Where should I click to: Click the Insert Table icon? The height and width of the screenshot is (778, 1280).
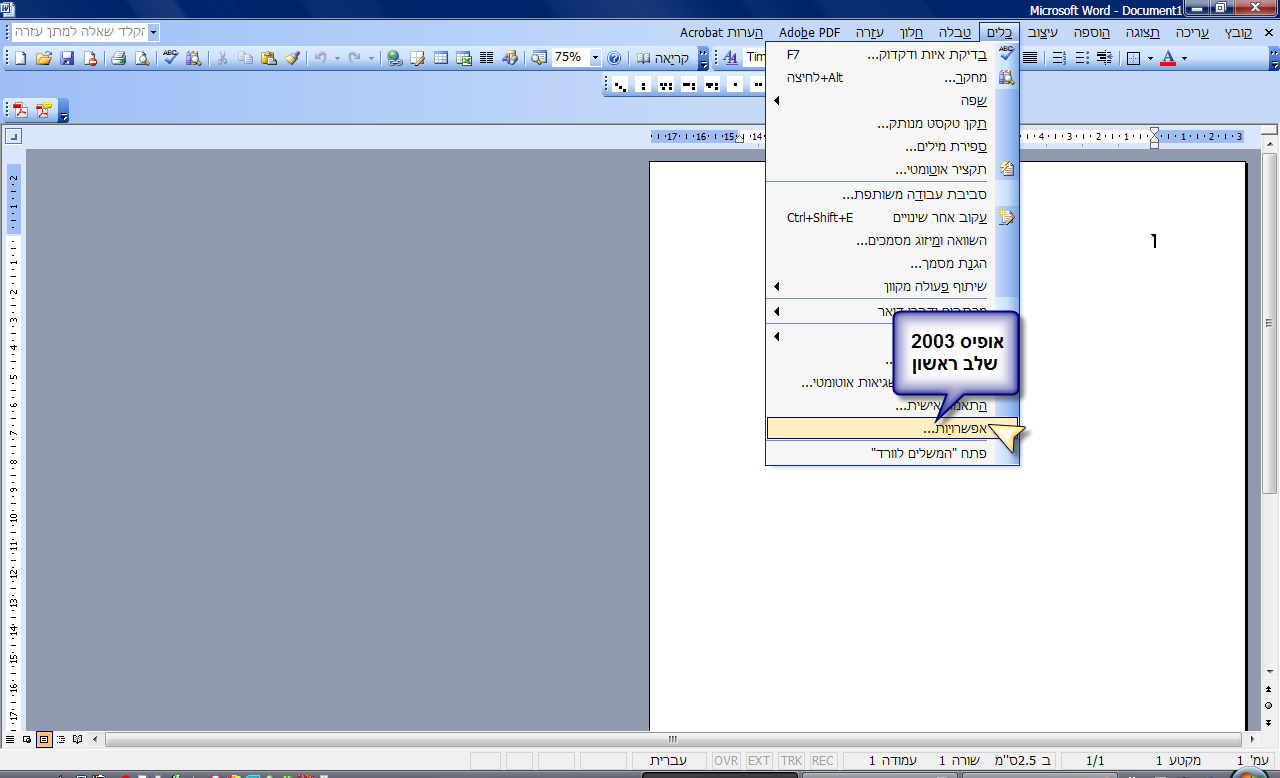441,58
